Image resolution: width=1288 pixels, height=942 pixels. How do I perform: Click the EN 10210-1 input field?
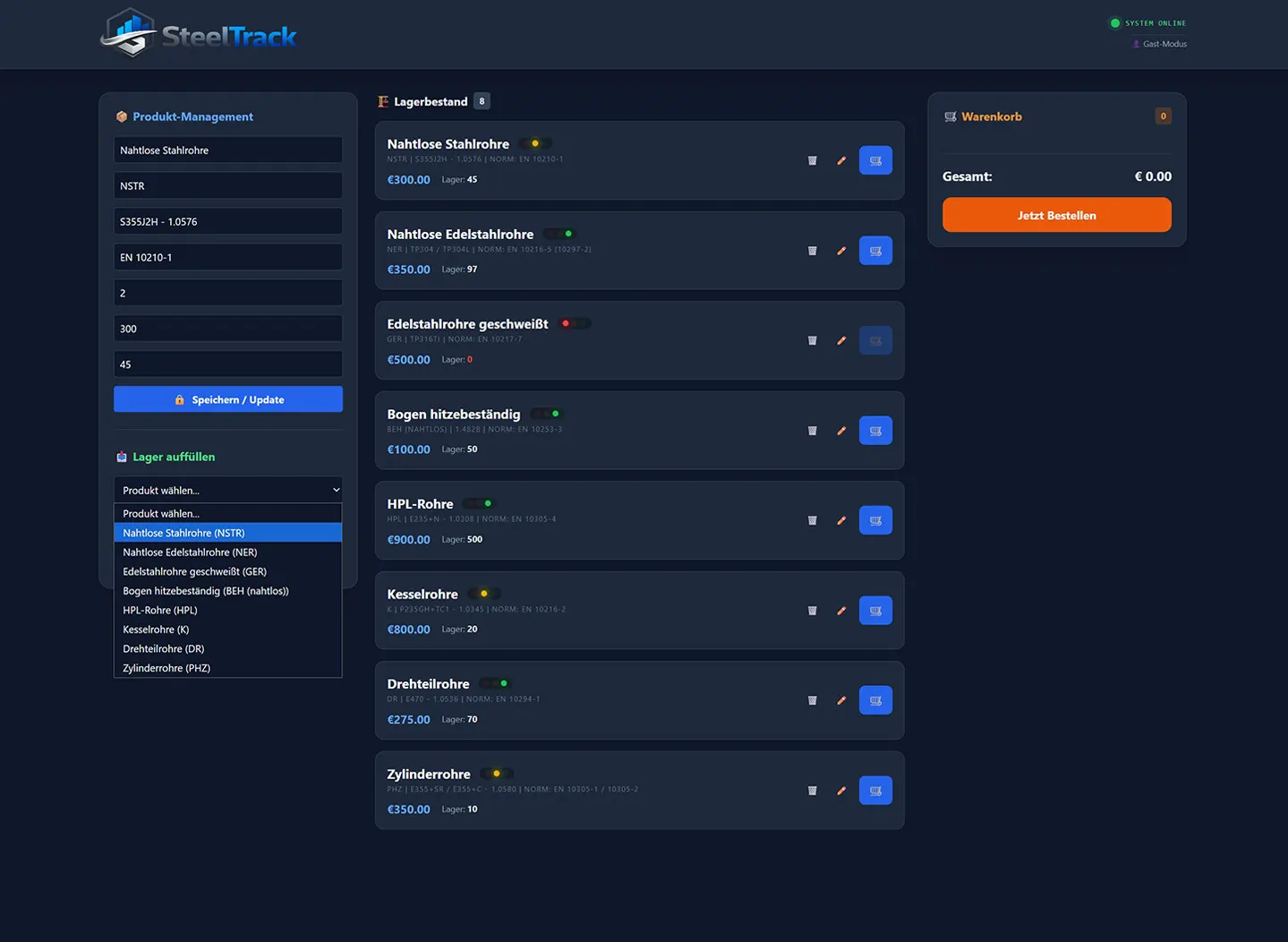[227, 257]
